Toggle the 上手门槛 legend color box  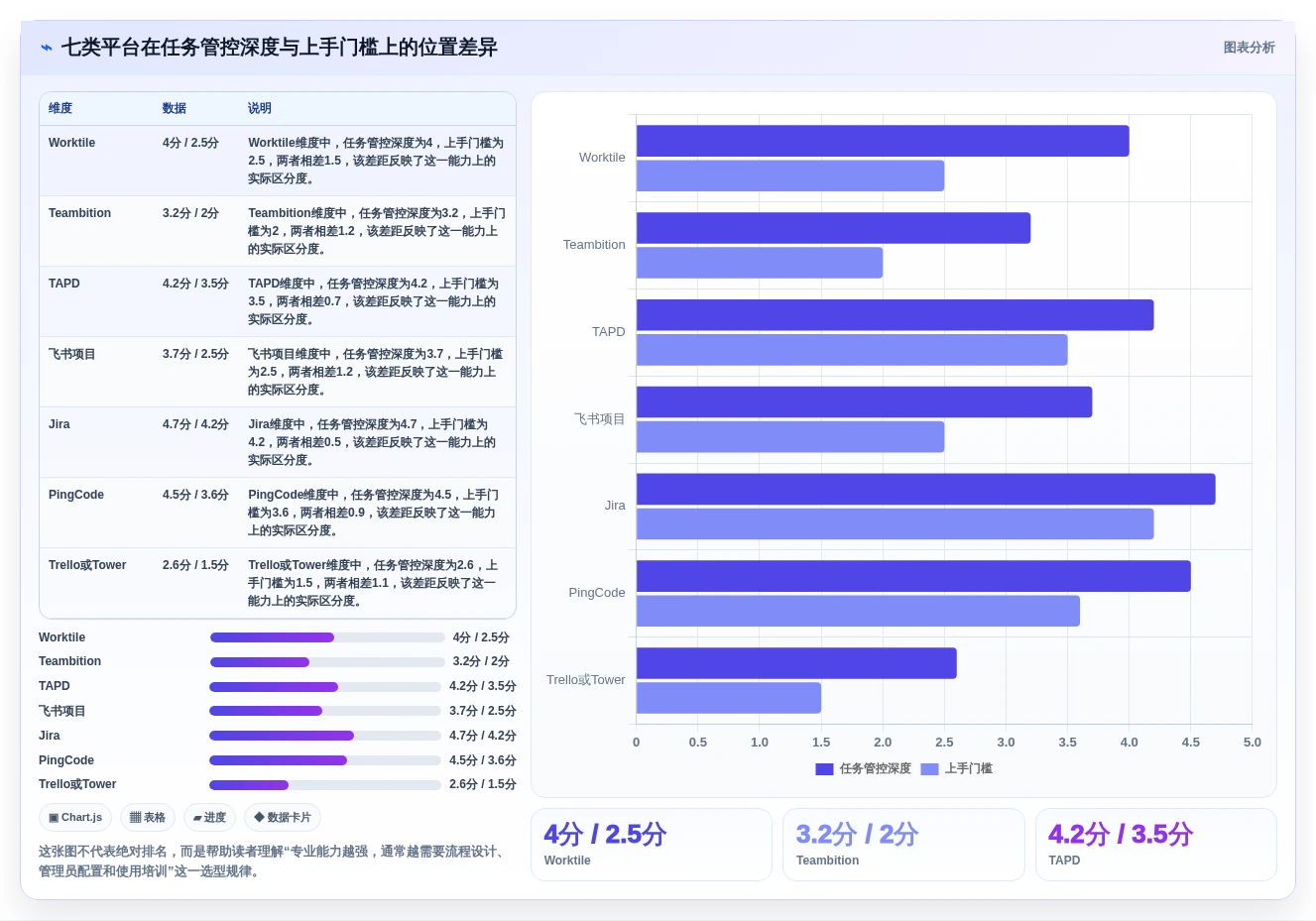tap(929, 769)
